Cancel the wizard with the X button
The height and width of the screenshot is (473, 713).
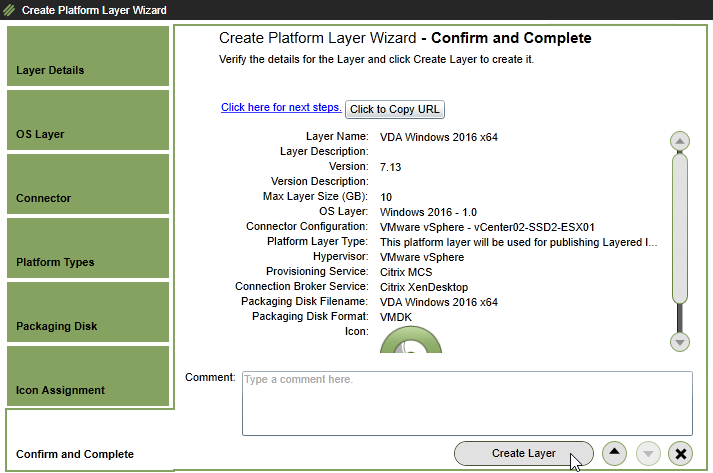pos(680,453)
